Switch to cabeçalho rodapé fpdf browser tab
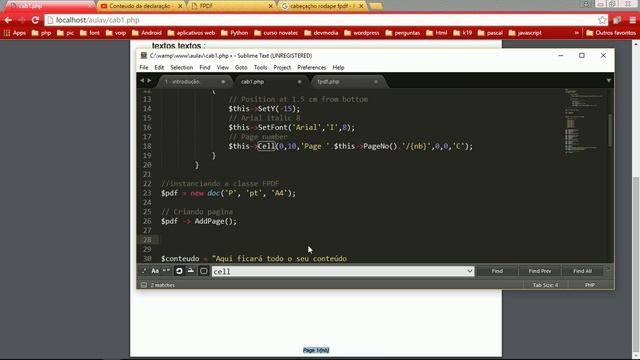Image resolution: width=640 pixels, height=360 pixels. (322, 6)
